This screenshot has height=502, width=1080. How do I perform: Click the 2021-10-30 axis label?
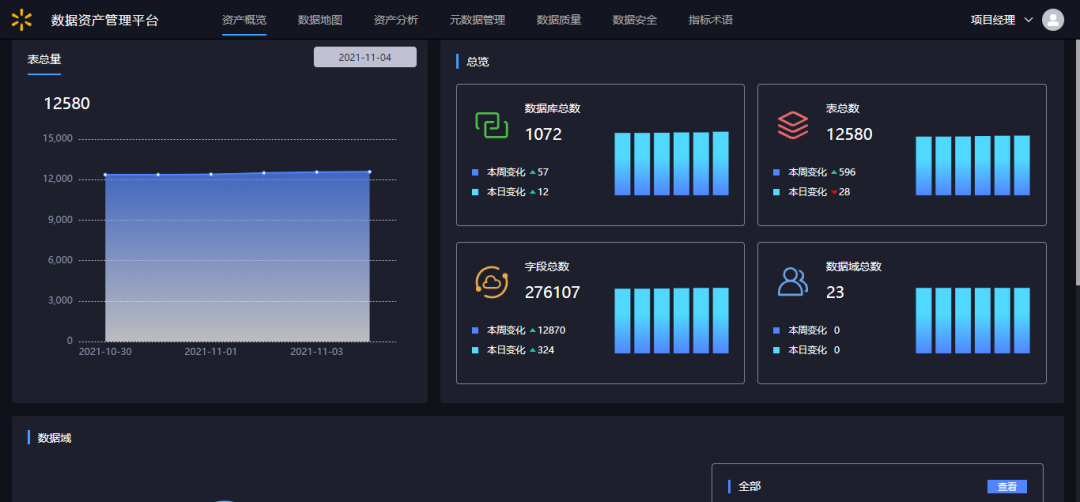105,352
